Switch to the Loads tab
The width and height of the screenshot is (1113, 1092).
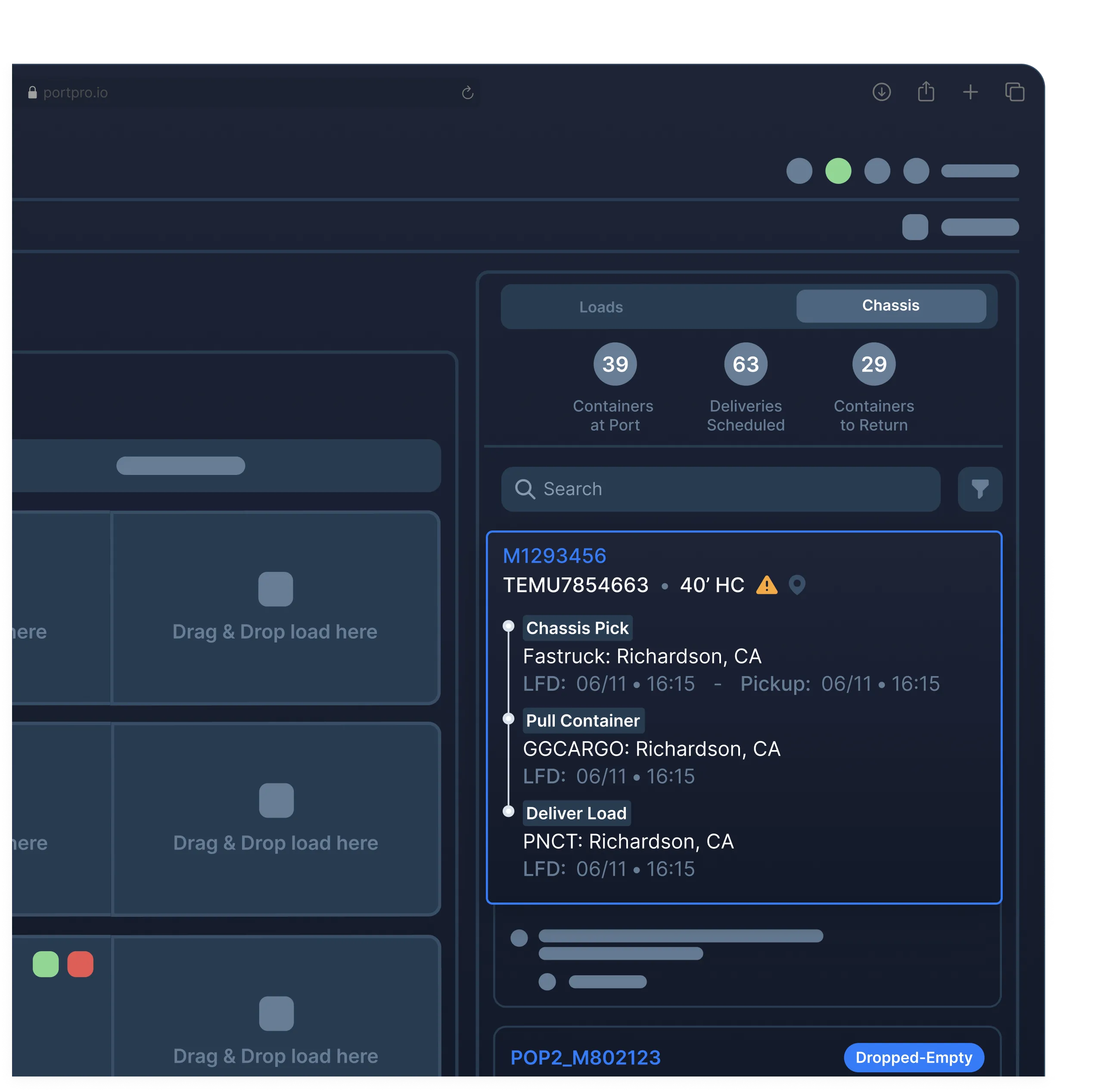pyautogui.click(x=601, y=307)
